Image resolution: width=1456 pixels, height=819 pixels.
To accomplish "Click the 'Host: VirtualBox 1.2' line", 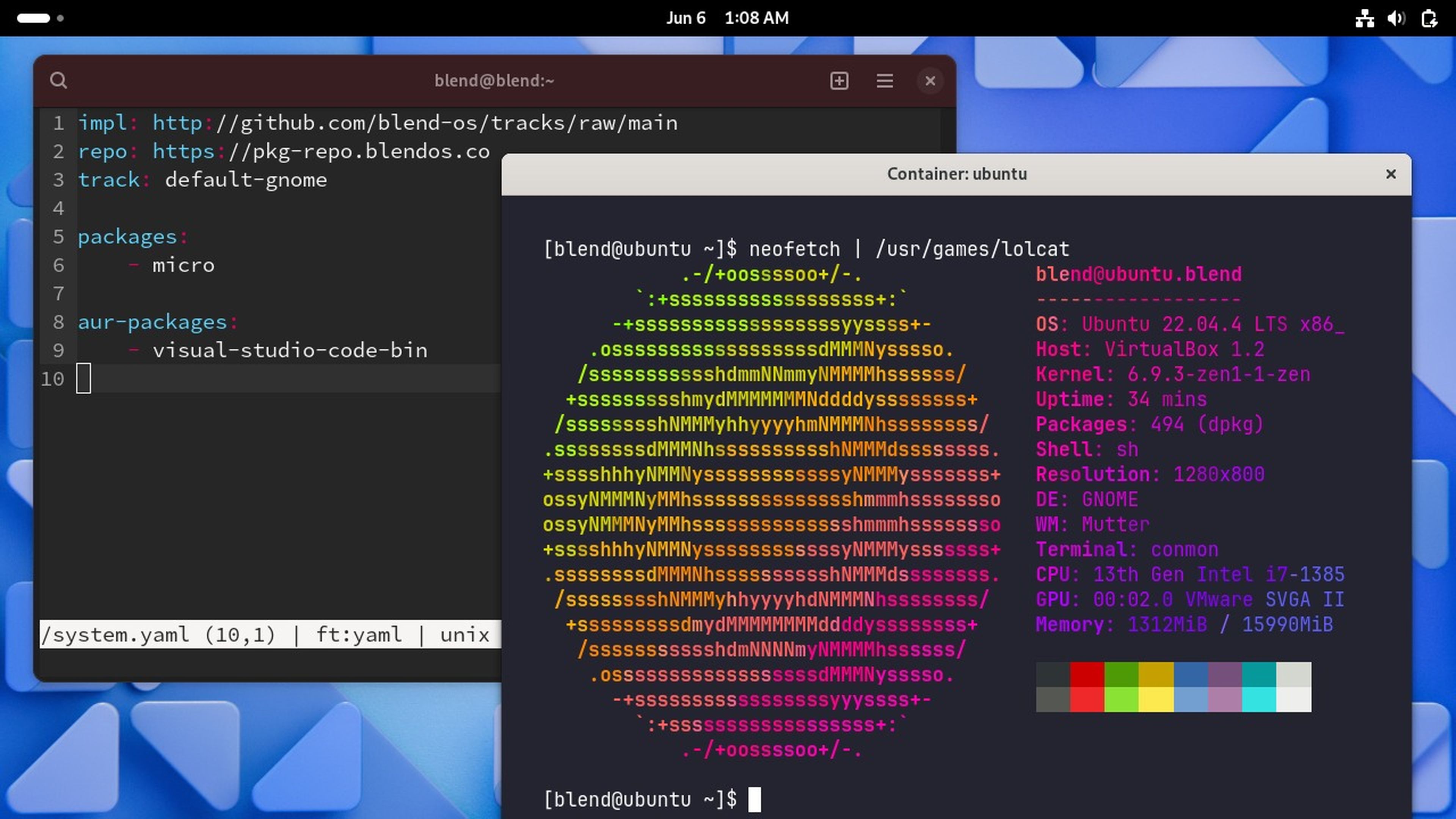I will pos(1150,349).
